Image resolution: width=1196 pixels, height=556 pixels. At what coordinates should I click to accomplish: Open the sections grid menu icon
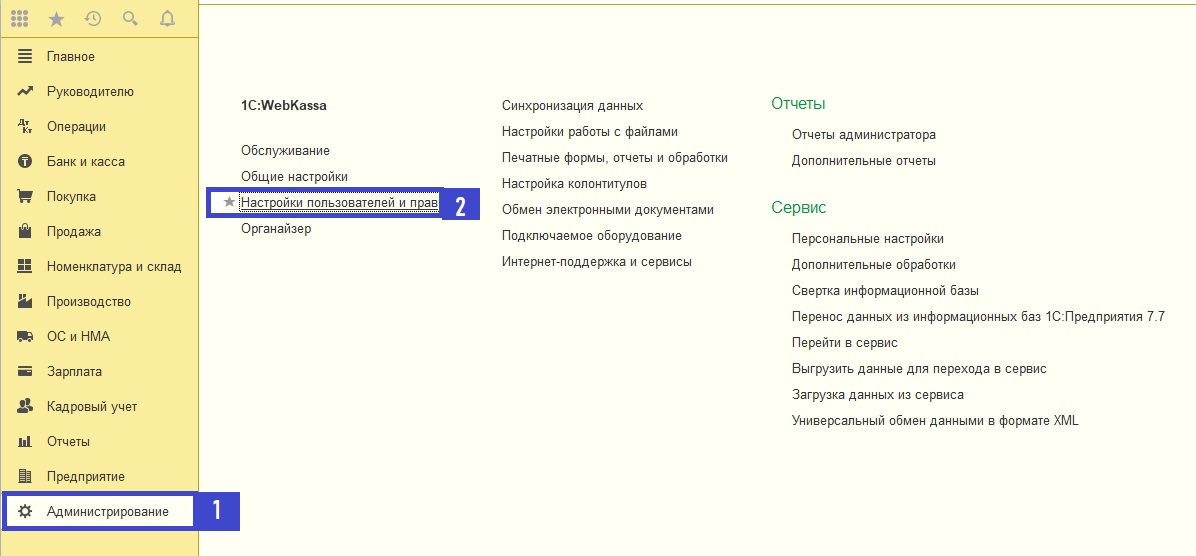coord(19,19)
